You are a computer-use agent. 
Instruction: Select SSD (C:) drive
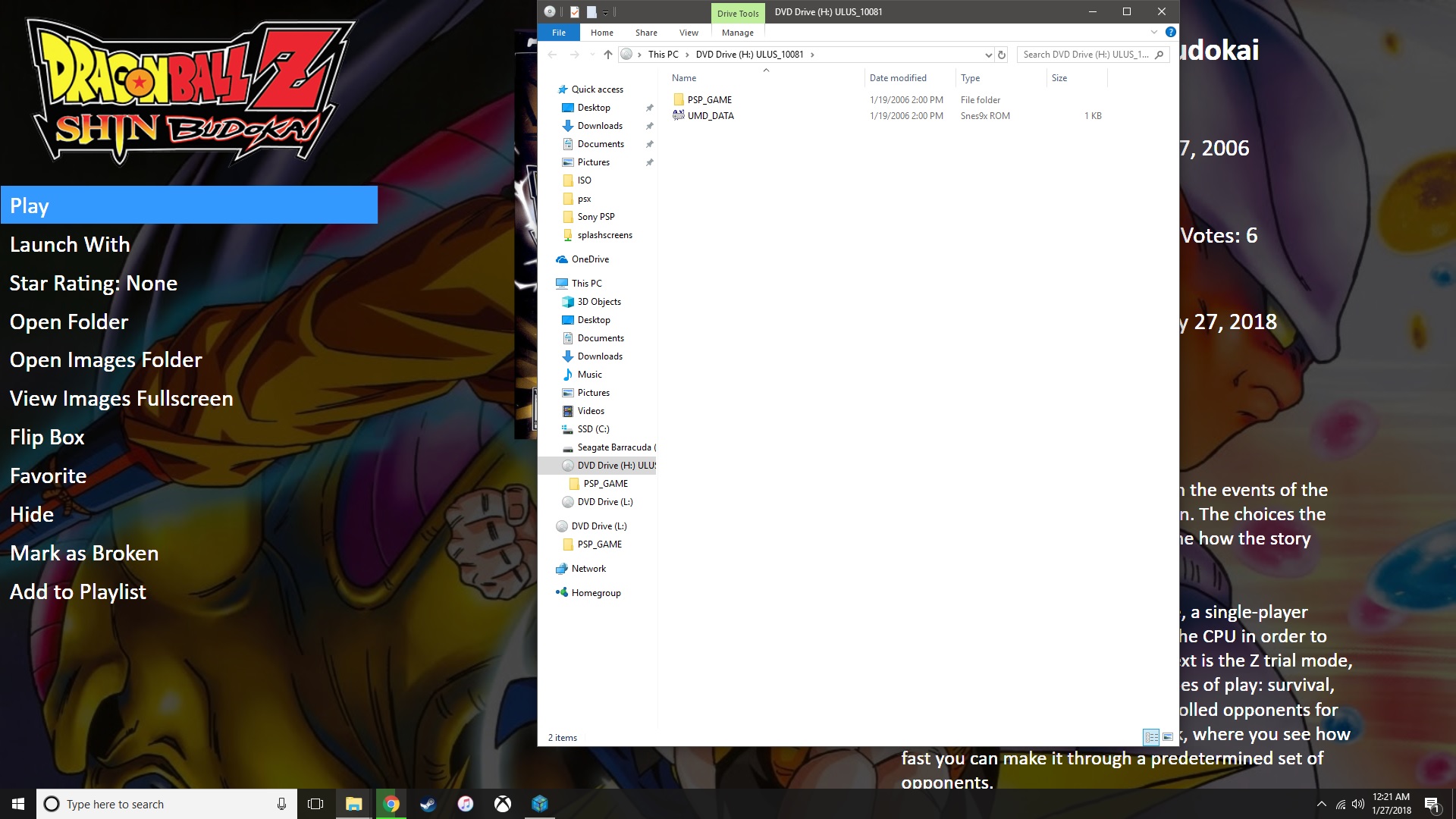point(593,429)
